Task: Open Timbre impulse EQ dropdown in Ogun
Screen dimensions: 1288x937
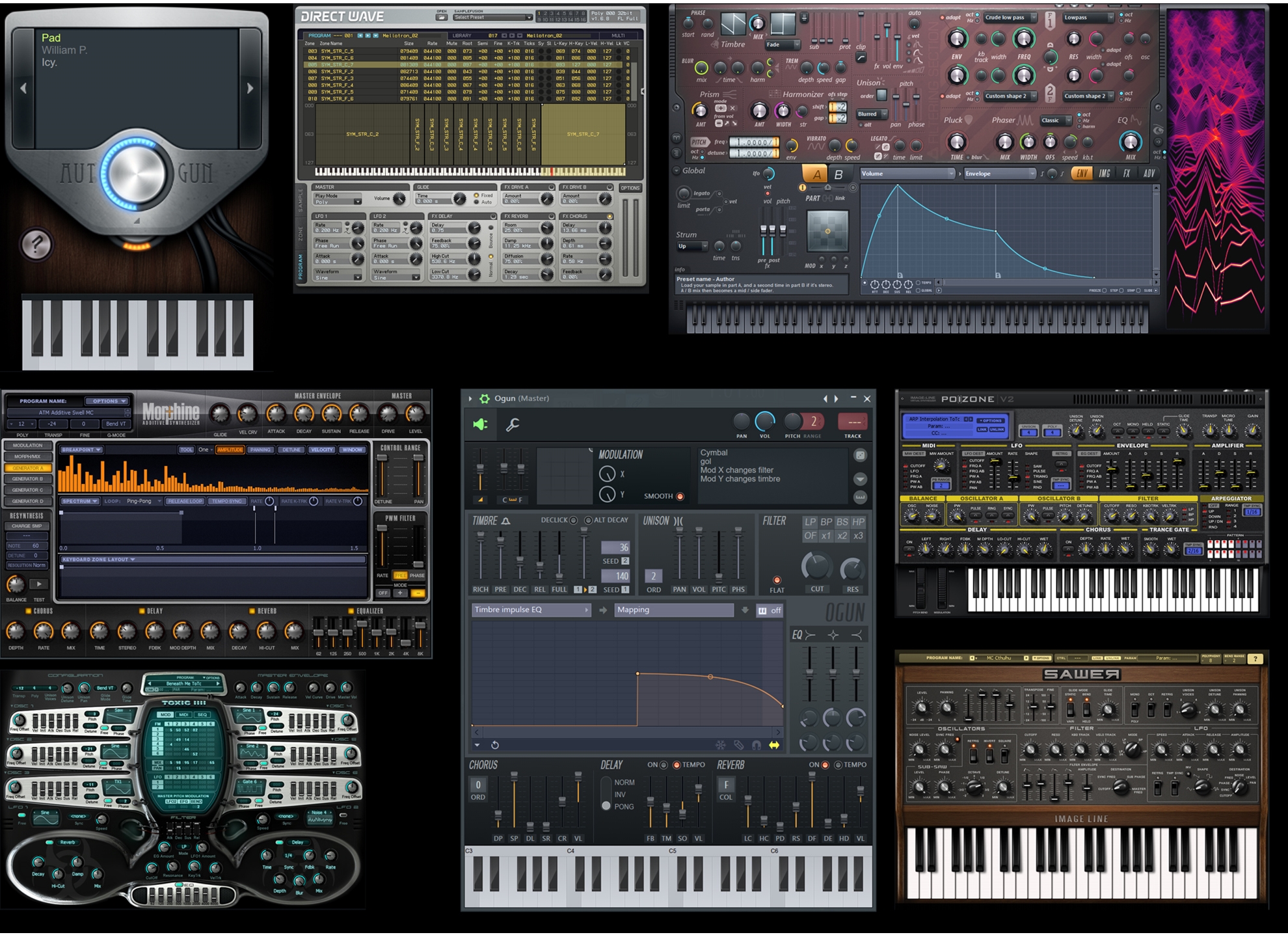Action: click(x=531, y=610)
